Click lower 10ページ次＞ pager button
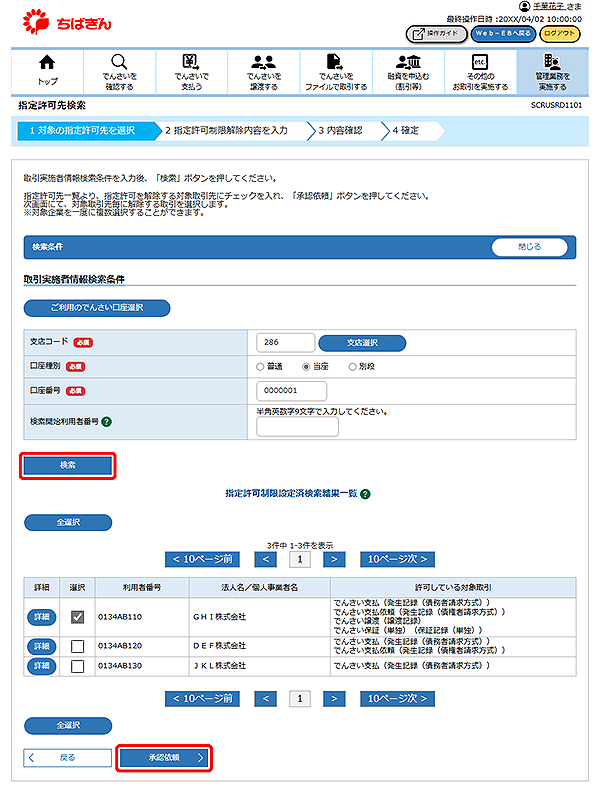 pyautogui.click(x=397, y=699)
